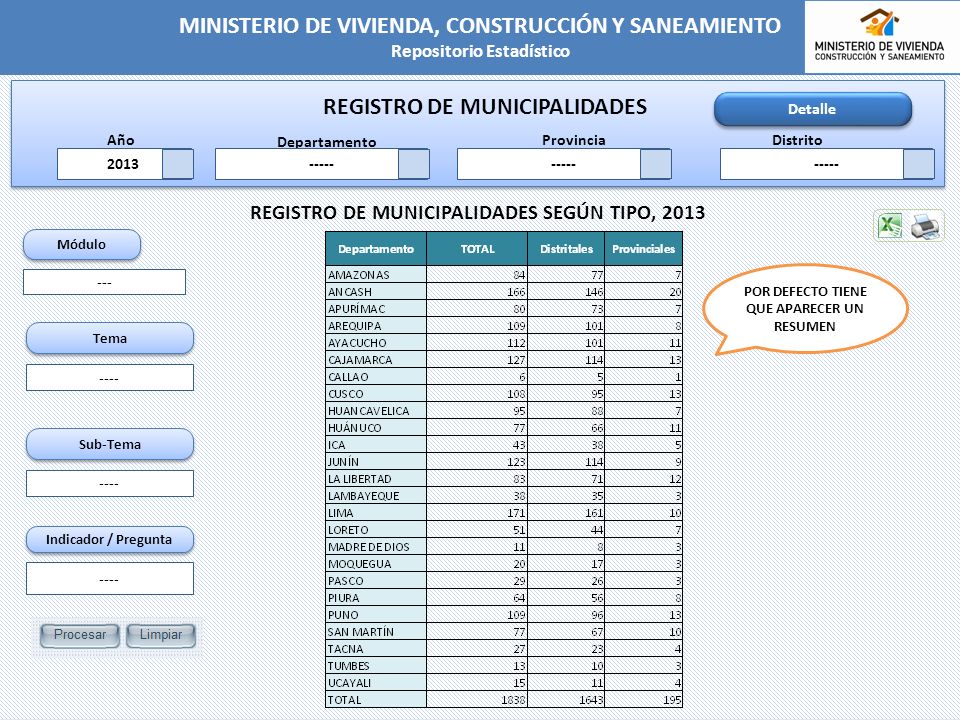Select the PASCO row label
Viewport: 960px width, 720px height.
pyautogui.click(x=346, y=581)
